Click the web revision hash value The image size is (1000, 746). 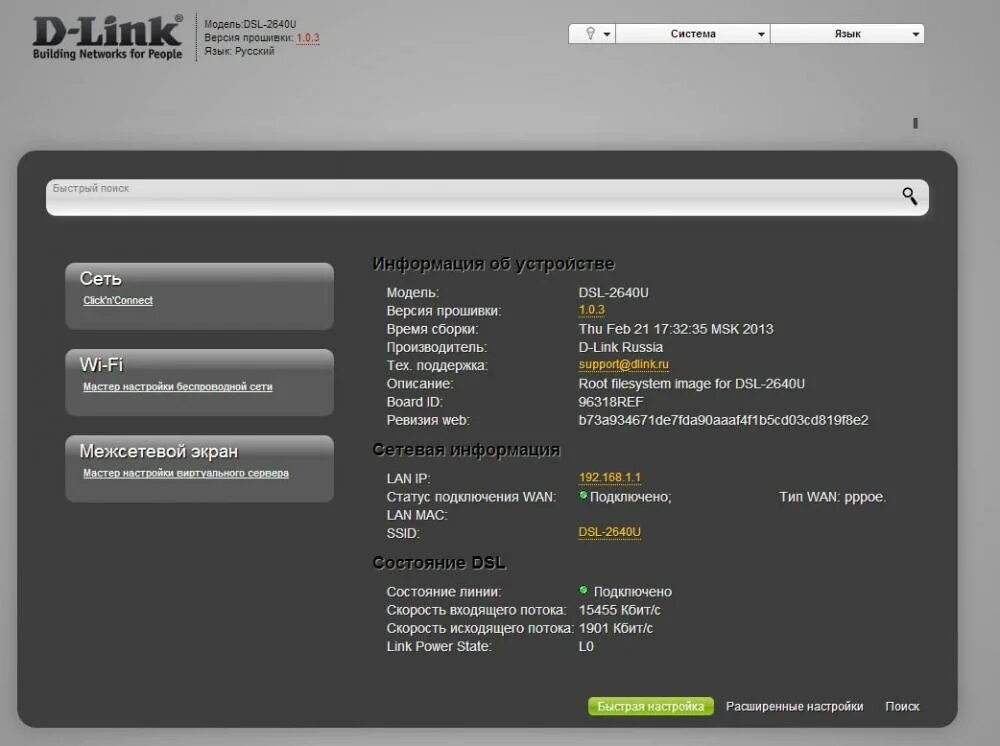pyautogui.click(x=723, y=420)
